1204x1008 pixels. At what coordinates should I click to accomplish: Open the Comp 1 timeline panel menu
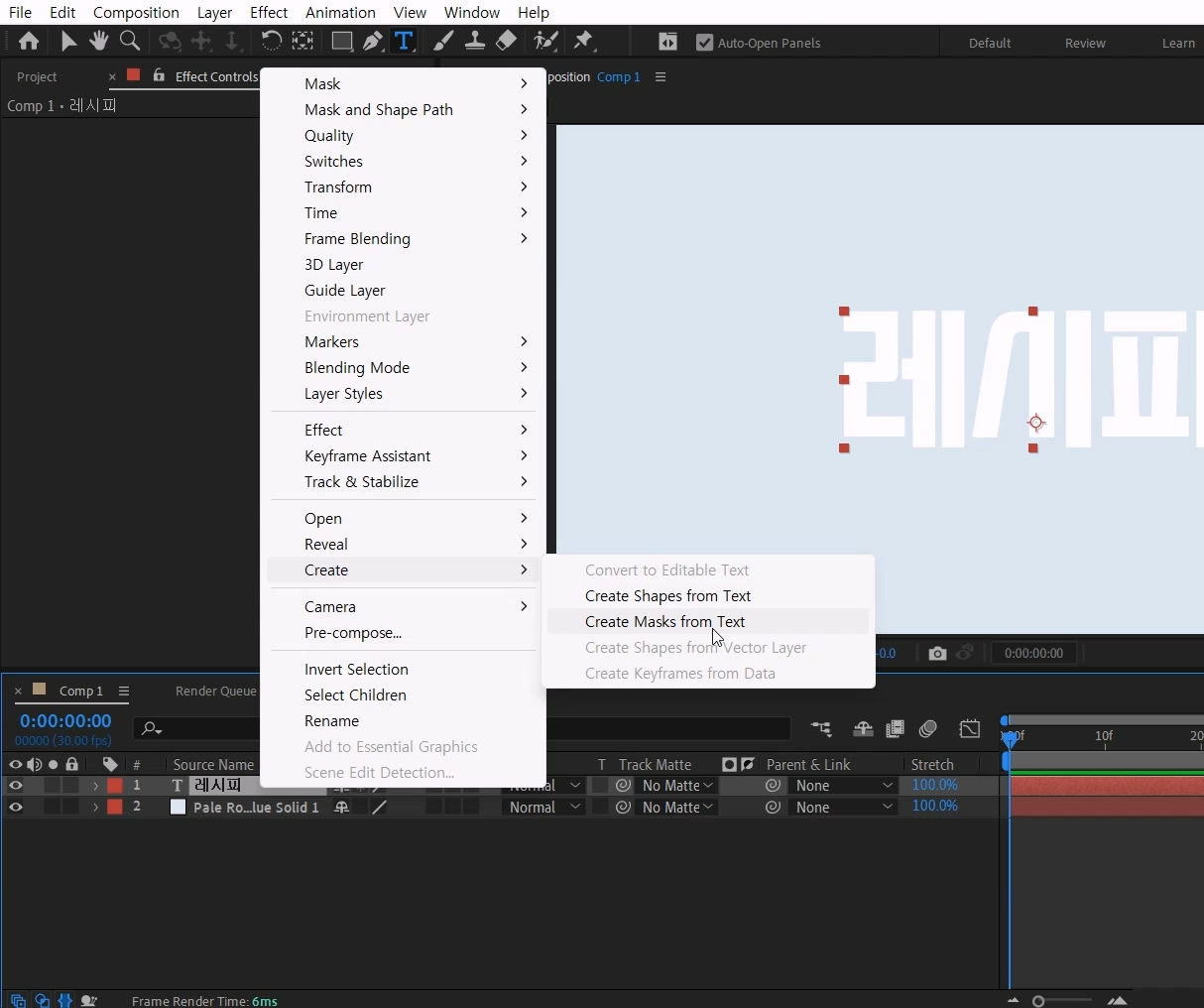point(124,691)
